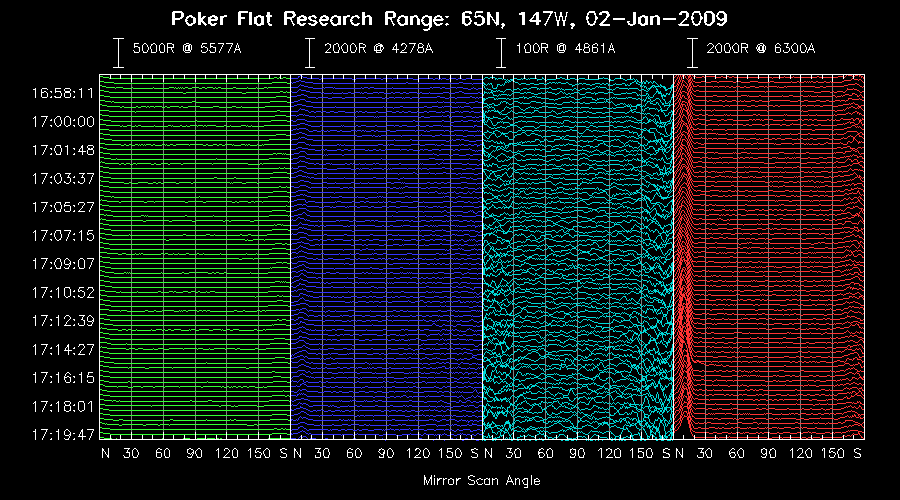Screen dimensions: 900x500
Task: Click the 16:58:11 time label
Action: [x=63, y=93]
